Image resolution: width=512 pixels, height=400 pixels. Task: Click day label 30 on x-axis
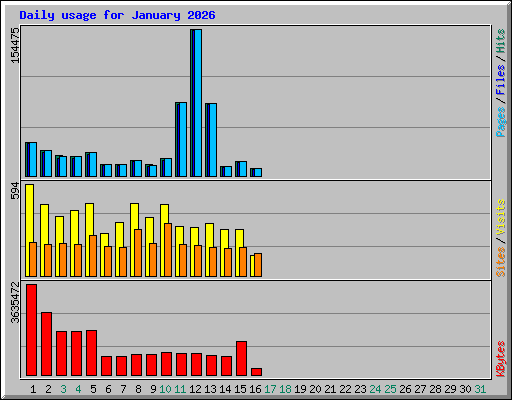[x=465, y=389]
